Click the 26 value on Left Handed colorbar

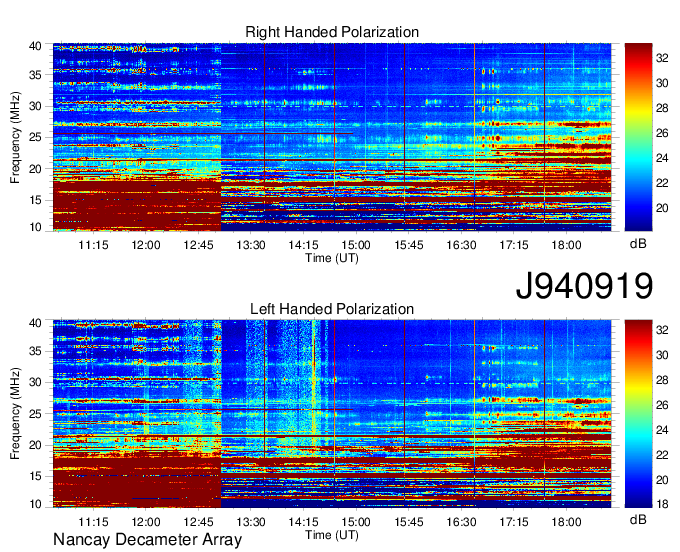click(x=662, y=405)
